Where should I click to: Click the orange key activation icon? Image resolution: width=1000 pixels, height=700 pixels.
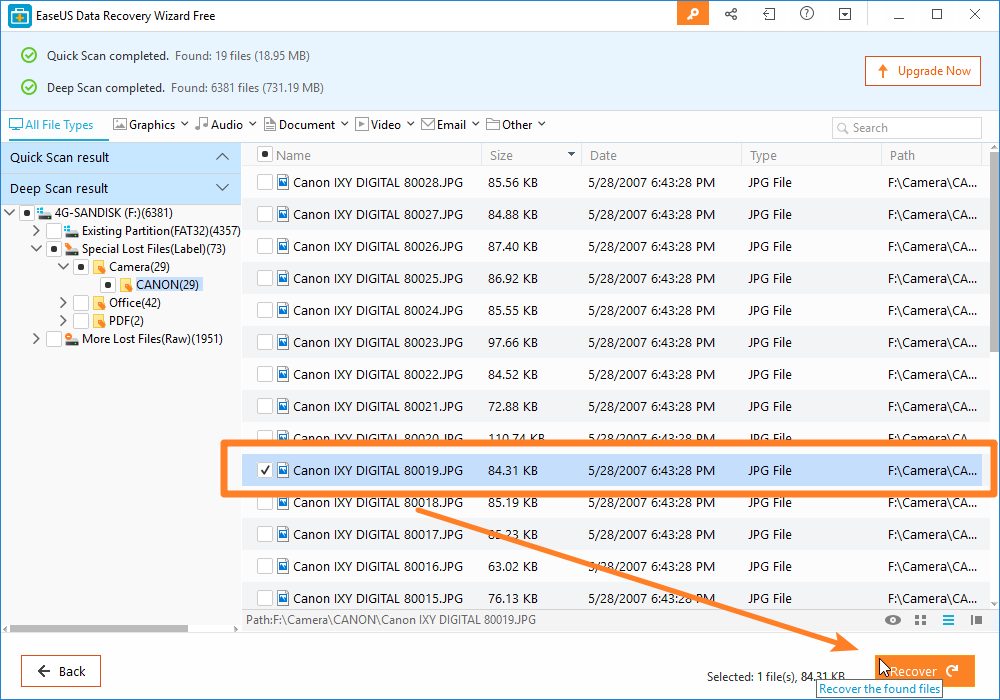coord(693,14)
